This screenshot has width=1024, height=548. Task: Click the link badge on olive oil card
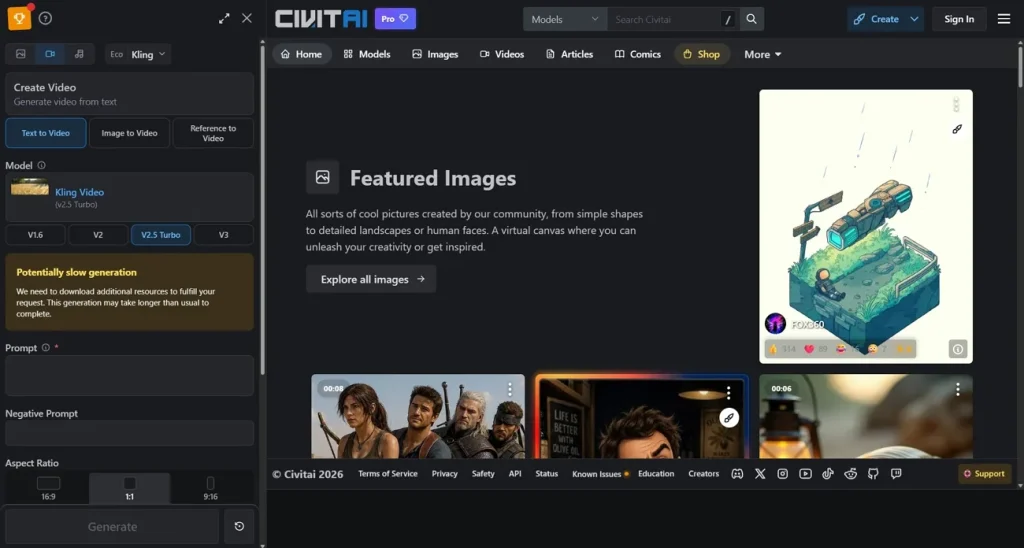[x=729, y=418]
